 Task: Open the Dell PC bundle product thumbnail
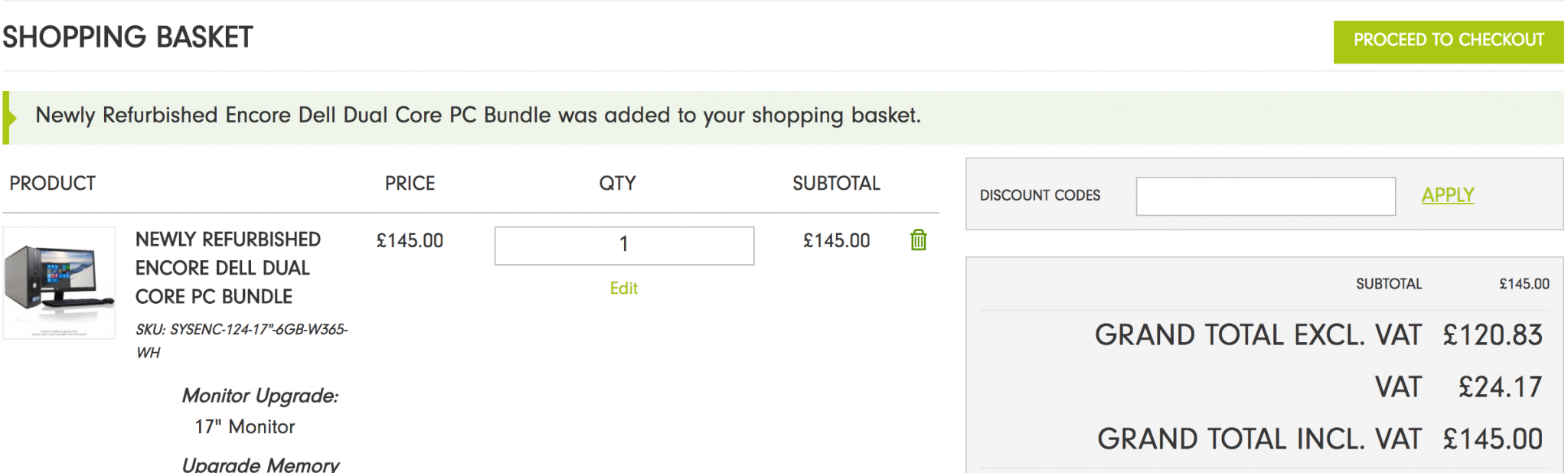tap(60, 283)
